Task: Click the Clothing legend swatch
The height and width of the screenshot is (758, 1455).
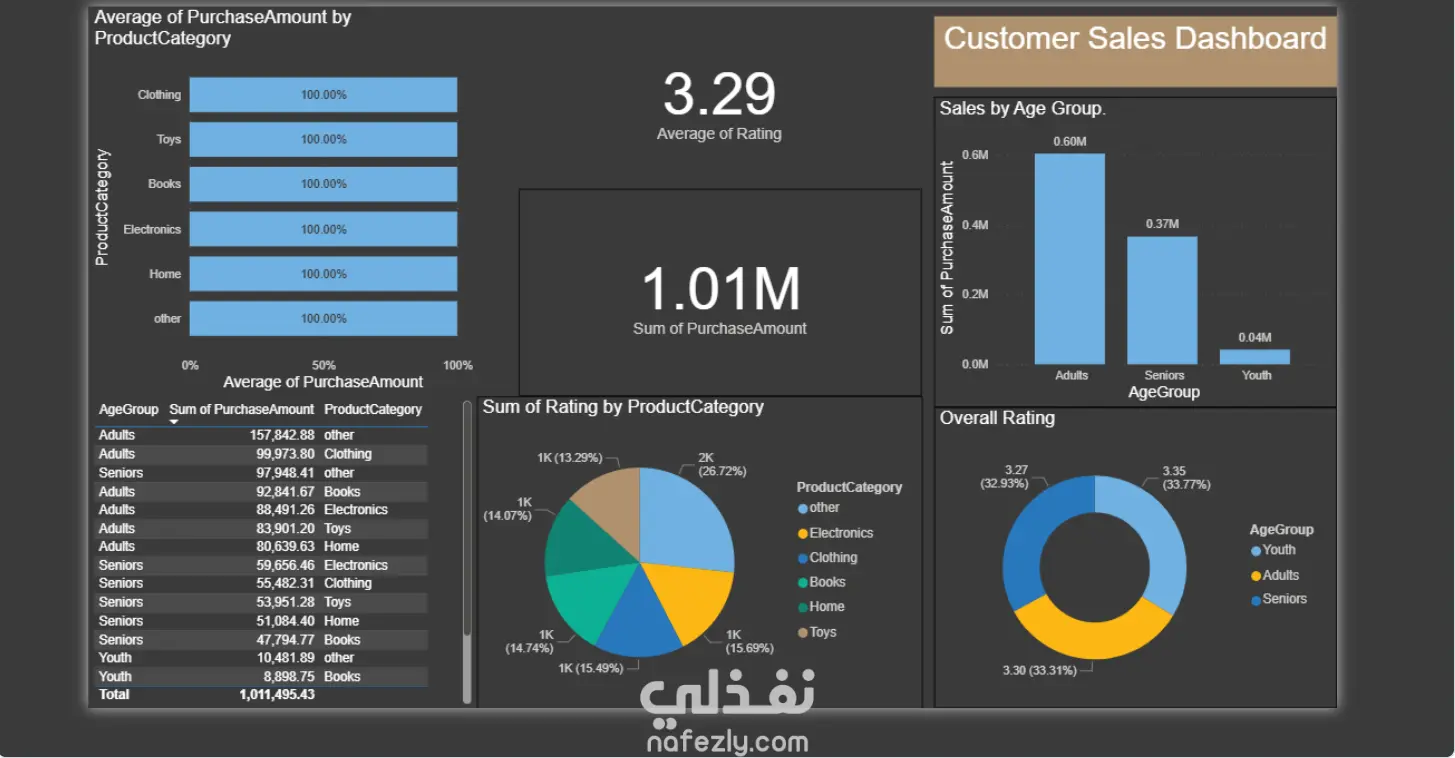Action: point(803,558)
